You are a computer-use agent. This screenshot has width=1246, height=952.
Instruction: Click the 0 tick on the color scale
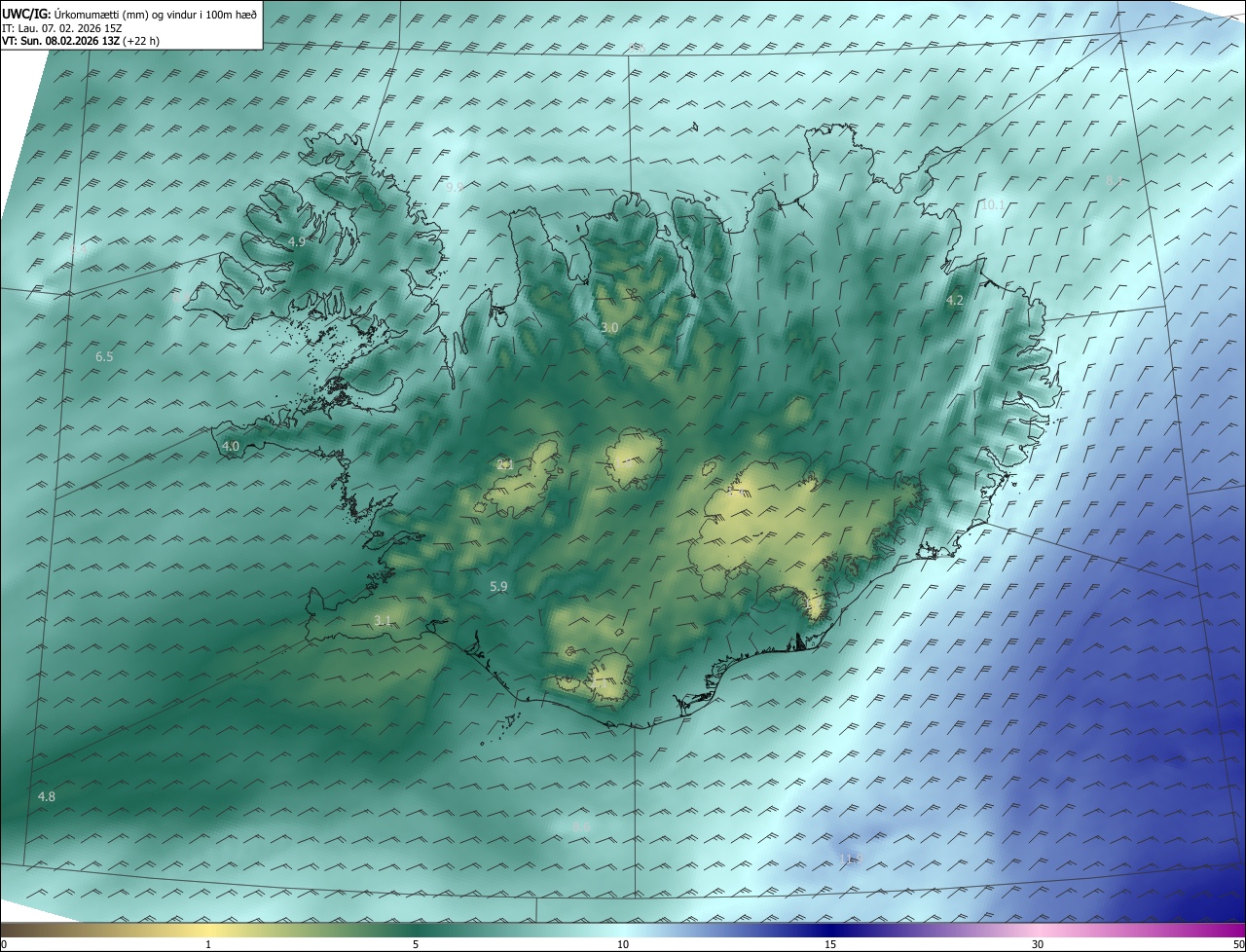(4, 945)
